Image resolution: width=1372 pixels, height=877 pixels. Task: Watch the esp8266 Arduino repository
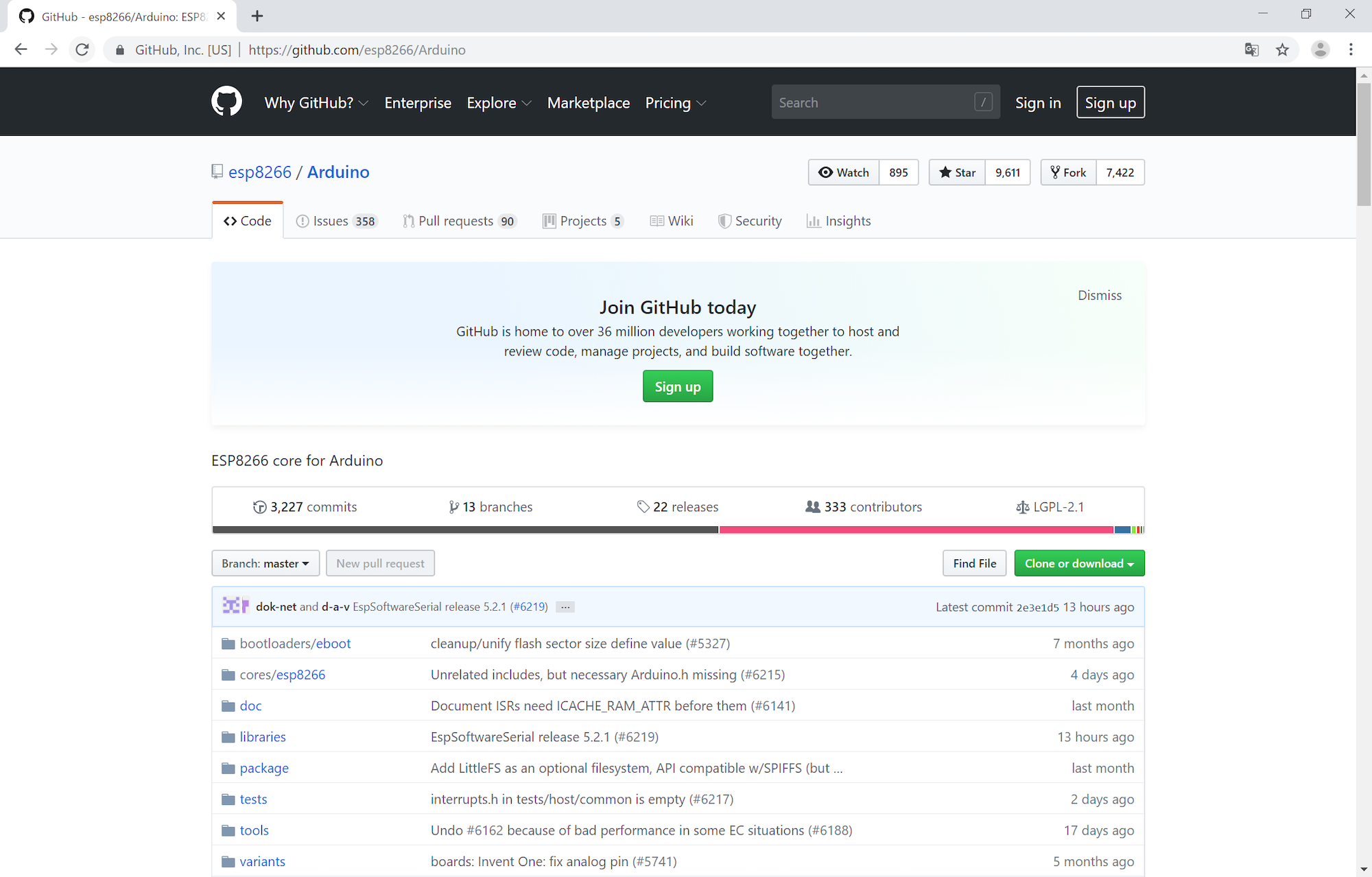[844, 172]
